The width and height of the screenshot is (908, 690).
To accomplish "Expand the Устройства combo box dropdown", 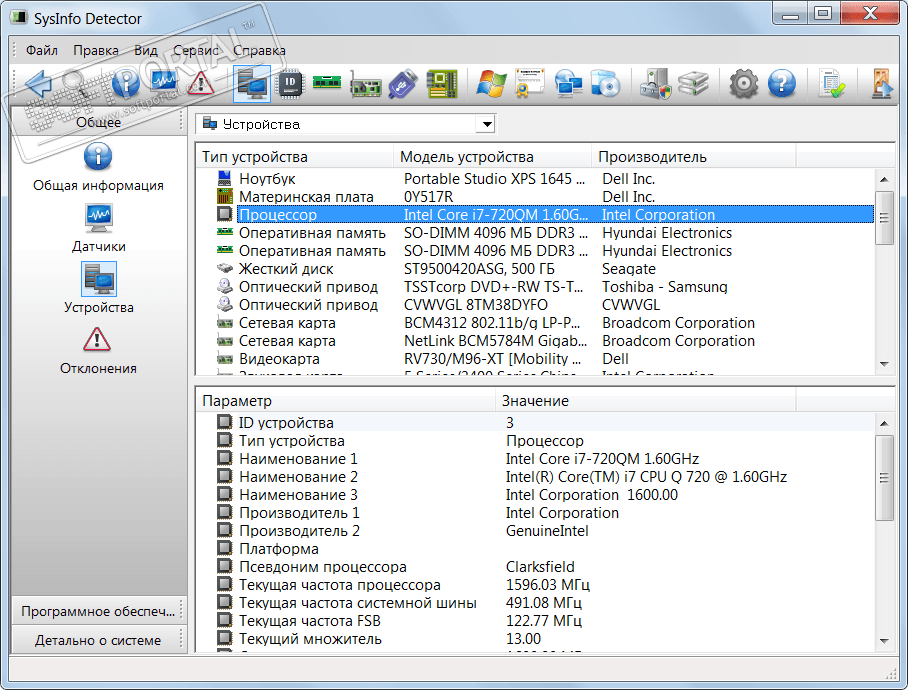I will click(x=487, y=124).
